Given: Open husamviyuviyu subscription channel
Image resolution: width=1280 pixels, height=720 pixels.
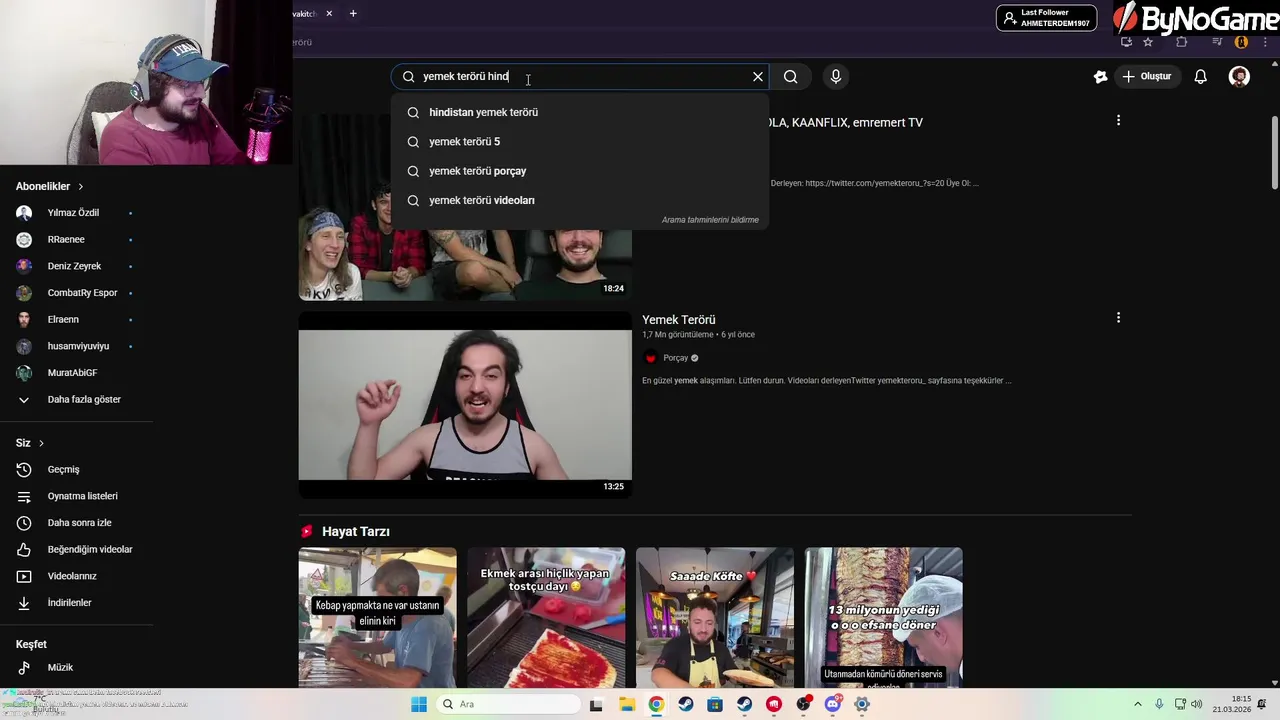Looking at the screenshot, I should (x=78, y=346).
